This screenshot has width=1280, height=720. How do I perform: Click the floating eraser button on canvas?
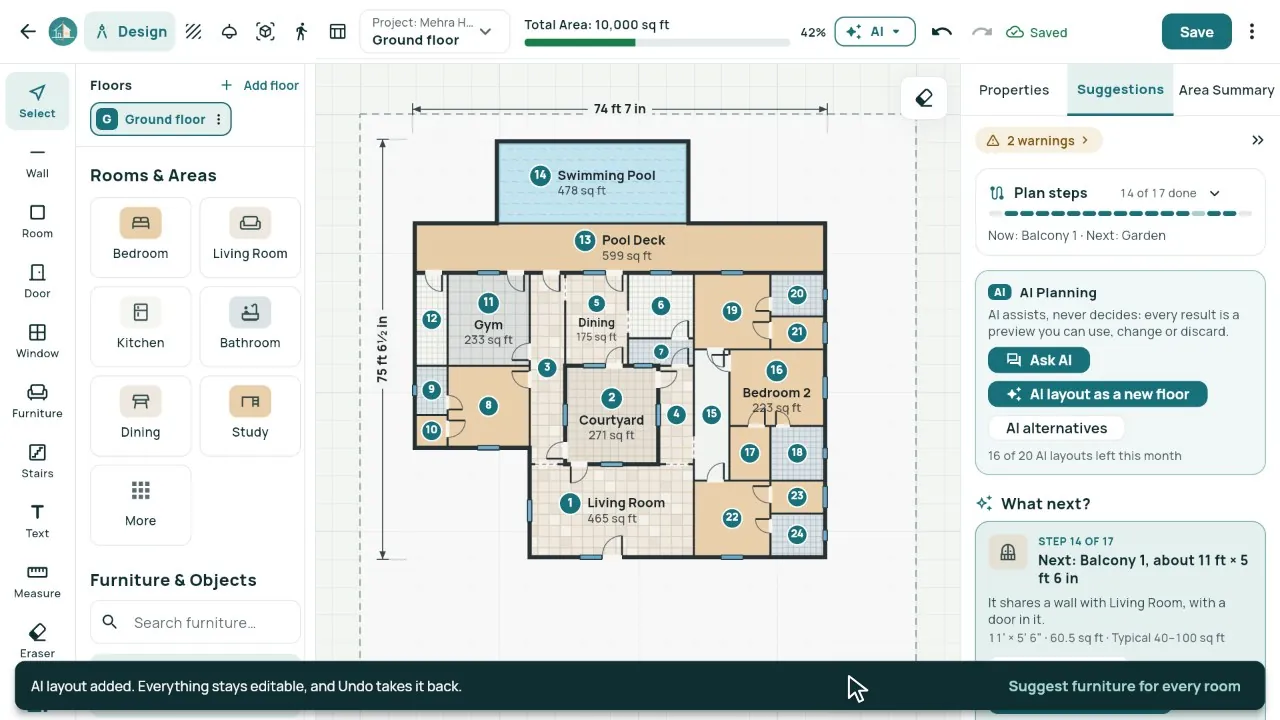click(x=924, y=98)
